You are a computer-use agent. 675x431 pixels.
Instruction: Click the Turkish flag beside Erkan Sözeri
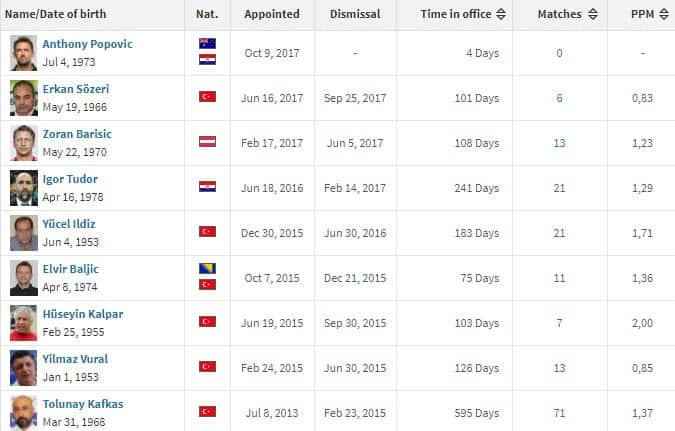coord(207,97)
